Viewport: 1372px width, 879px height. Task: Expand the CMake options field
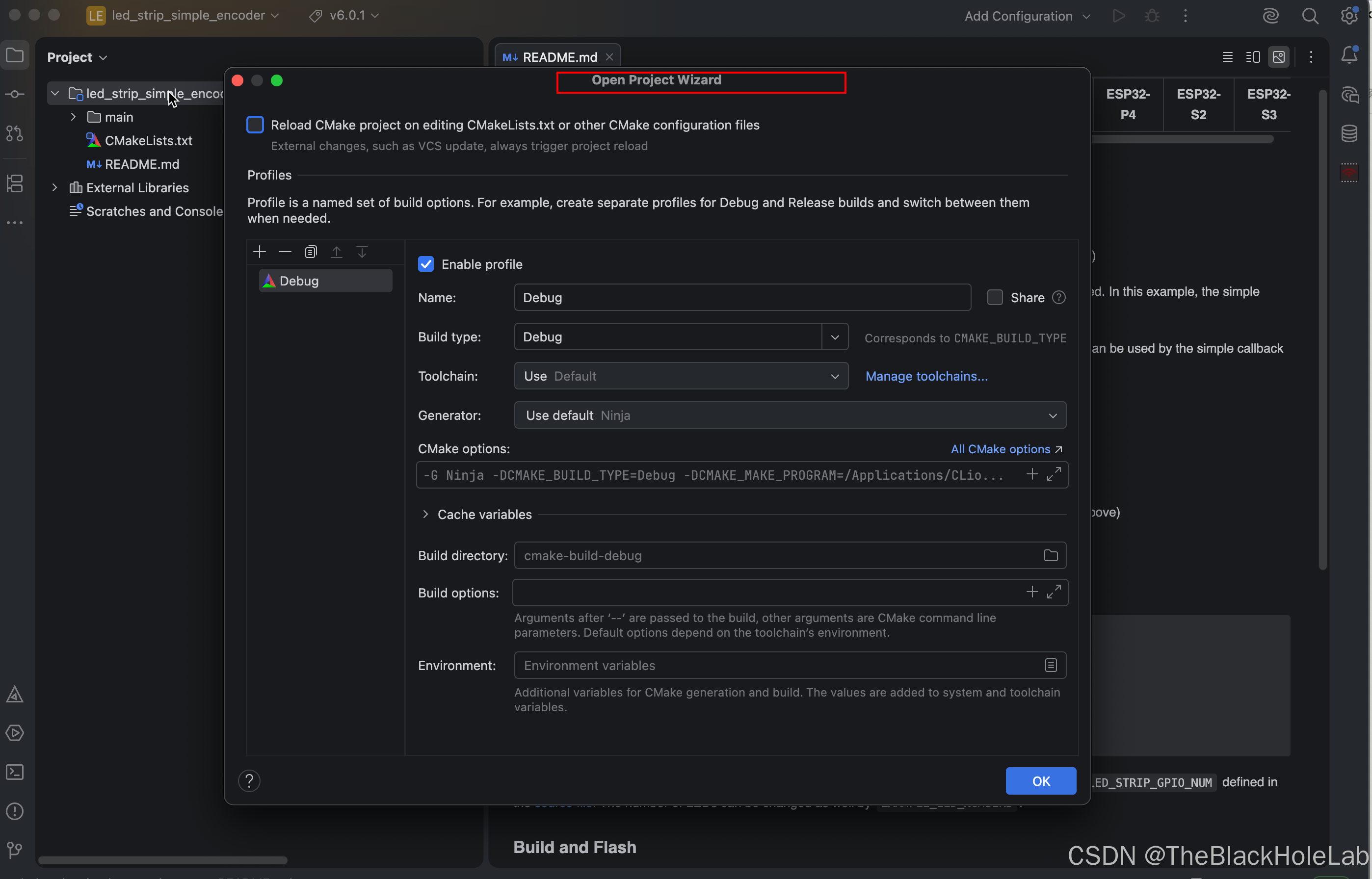1054,474
